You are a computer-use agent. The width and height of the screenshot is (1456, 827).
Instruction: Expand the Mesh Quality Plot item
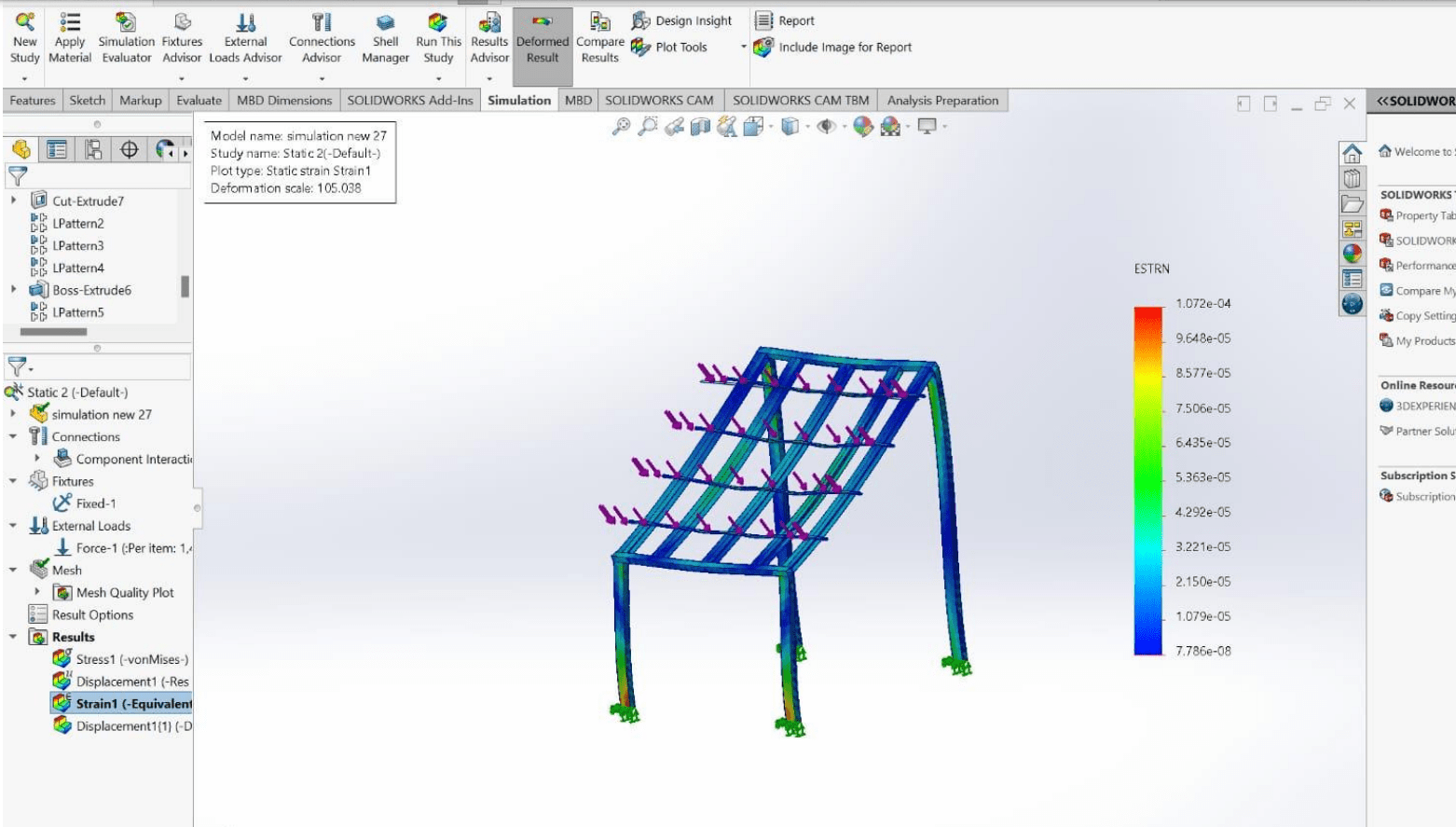pos(37,592)
